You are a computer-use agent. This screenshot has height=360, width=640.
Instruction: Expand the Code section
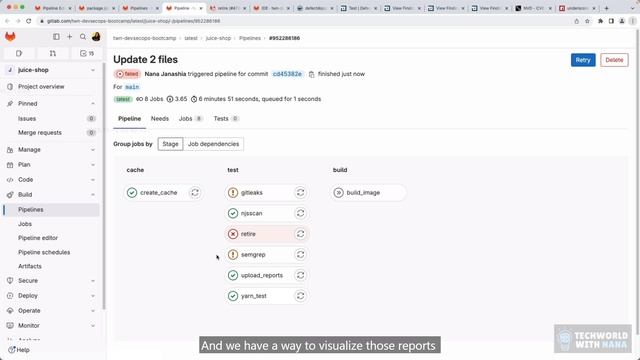93,180
